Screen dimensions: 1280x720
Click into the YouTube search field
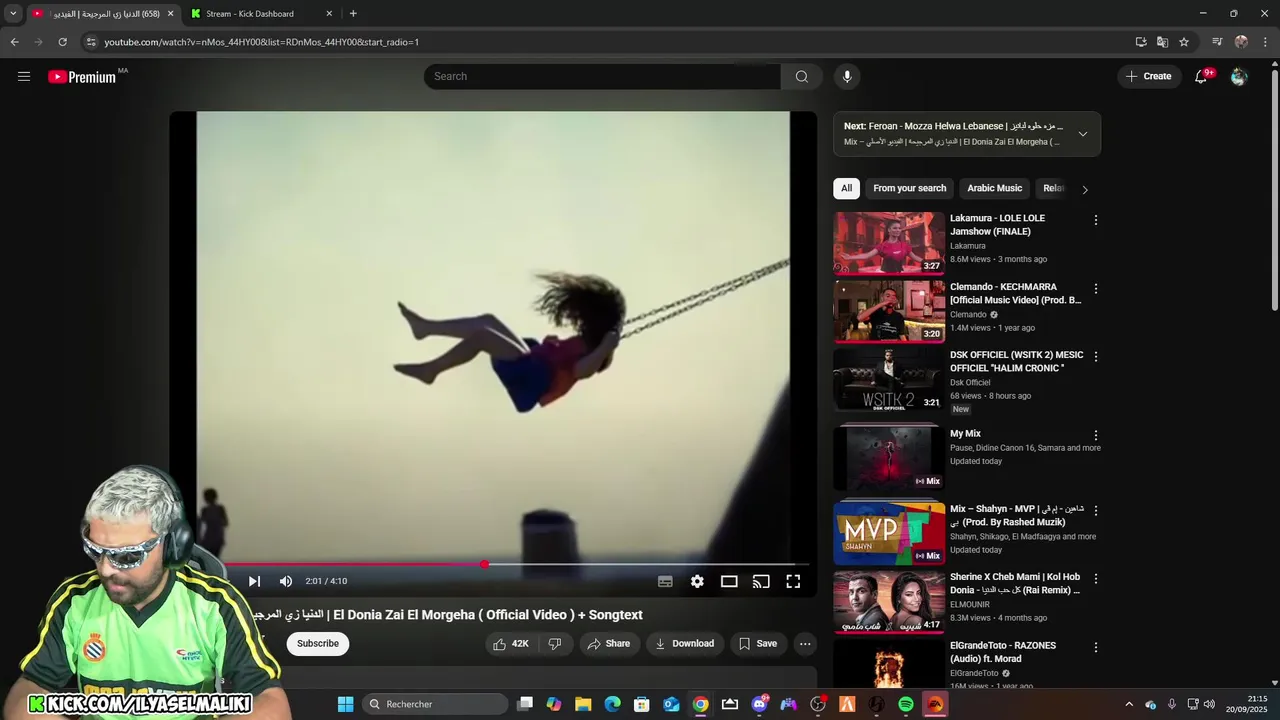(602, 76)
